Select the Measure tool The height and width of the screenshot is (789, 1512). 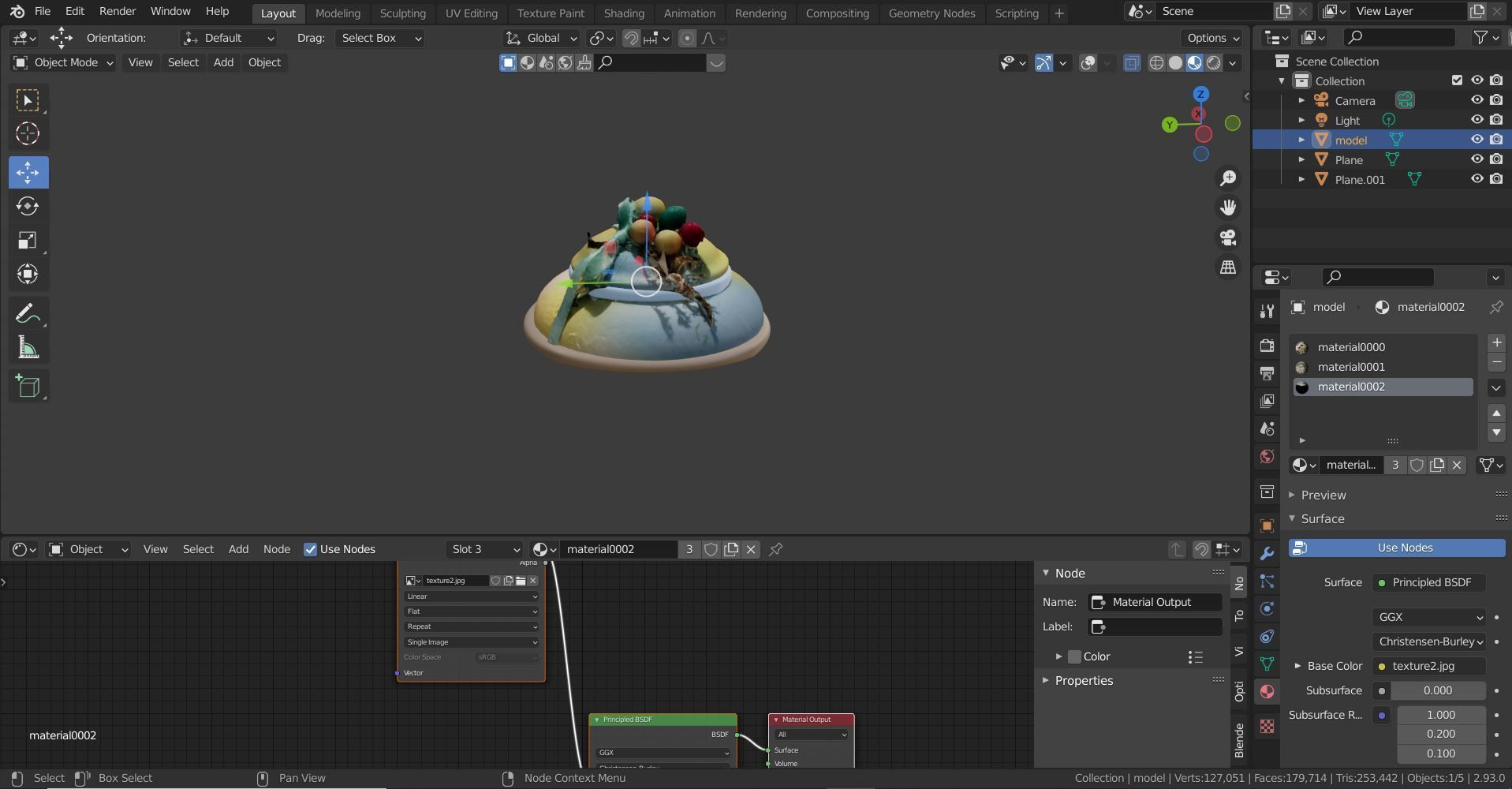[x=28, y=348]
